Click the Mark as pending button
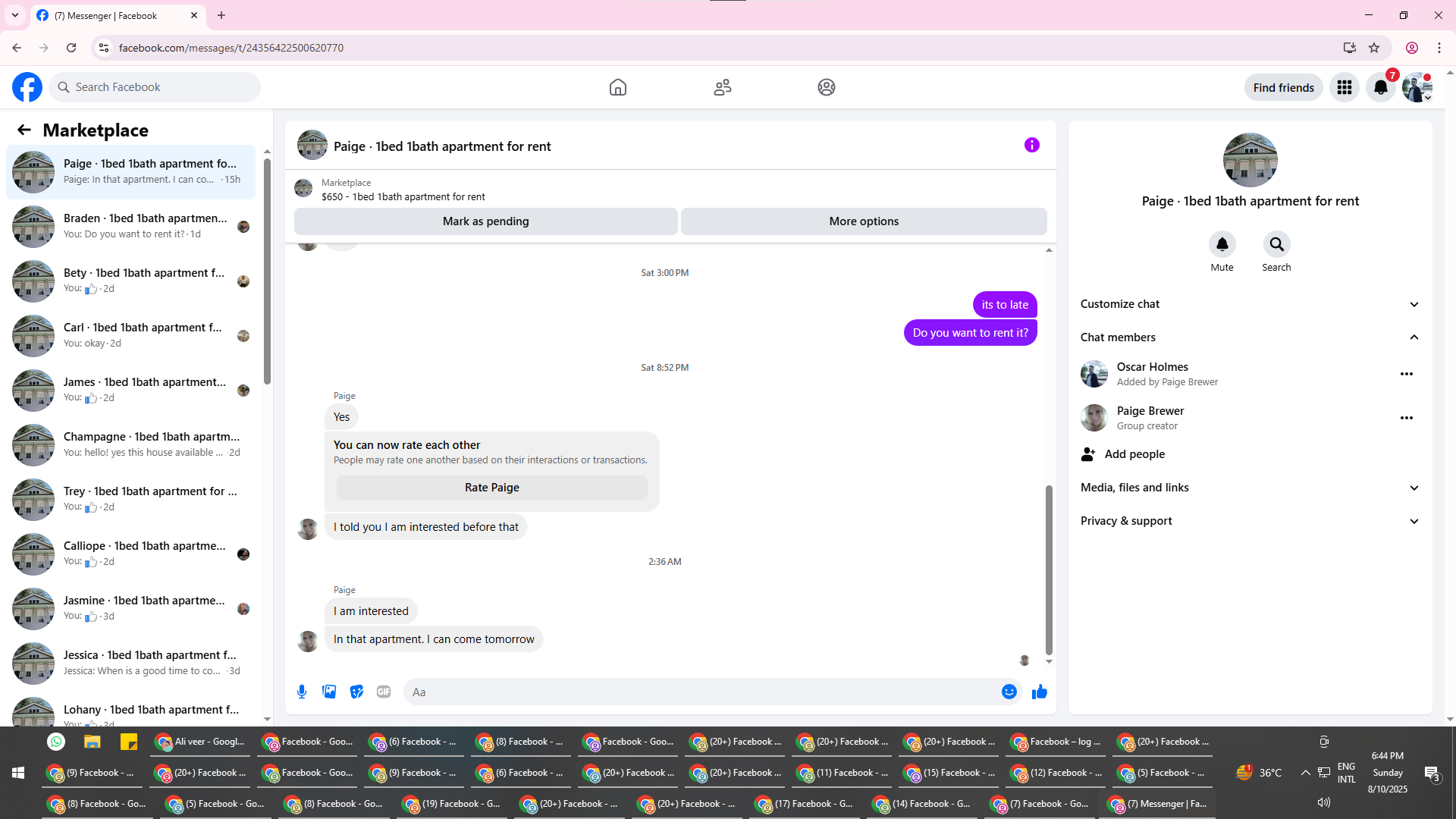This screenshot has width=1456, height=819. pyautogui.click(x=485, y=221)
